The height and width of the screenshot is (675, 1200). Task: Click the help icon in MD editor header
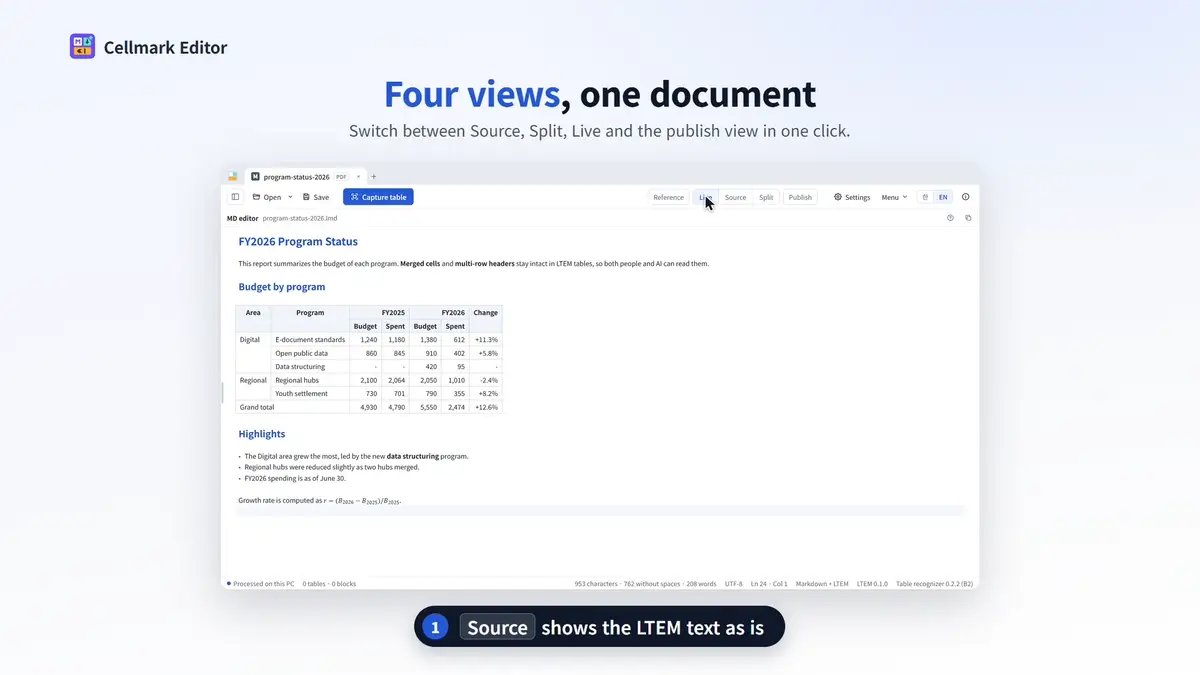coord(950,217)
